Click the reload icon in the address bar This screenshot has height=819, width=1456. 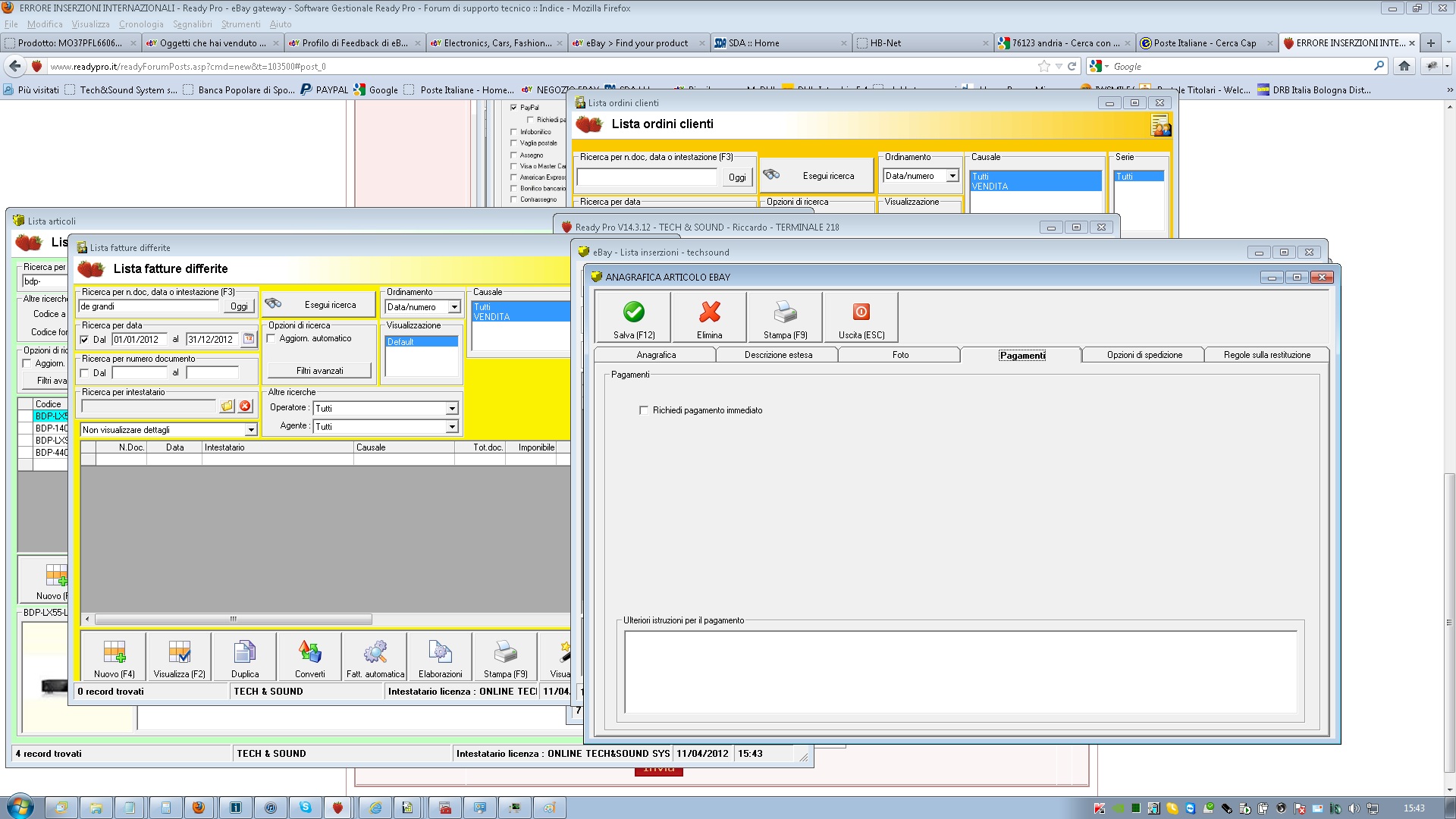pyautogui.click(x=1072, y=66)
